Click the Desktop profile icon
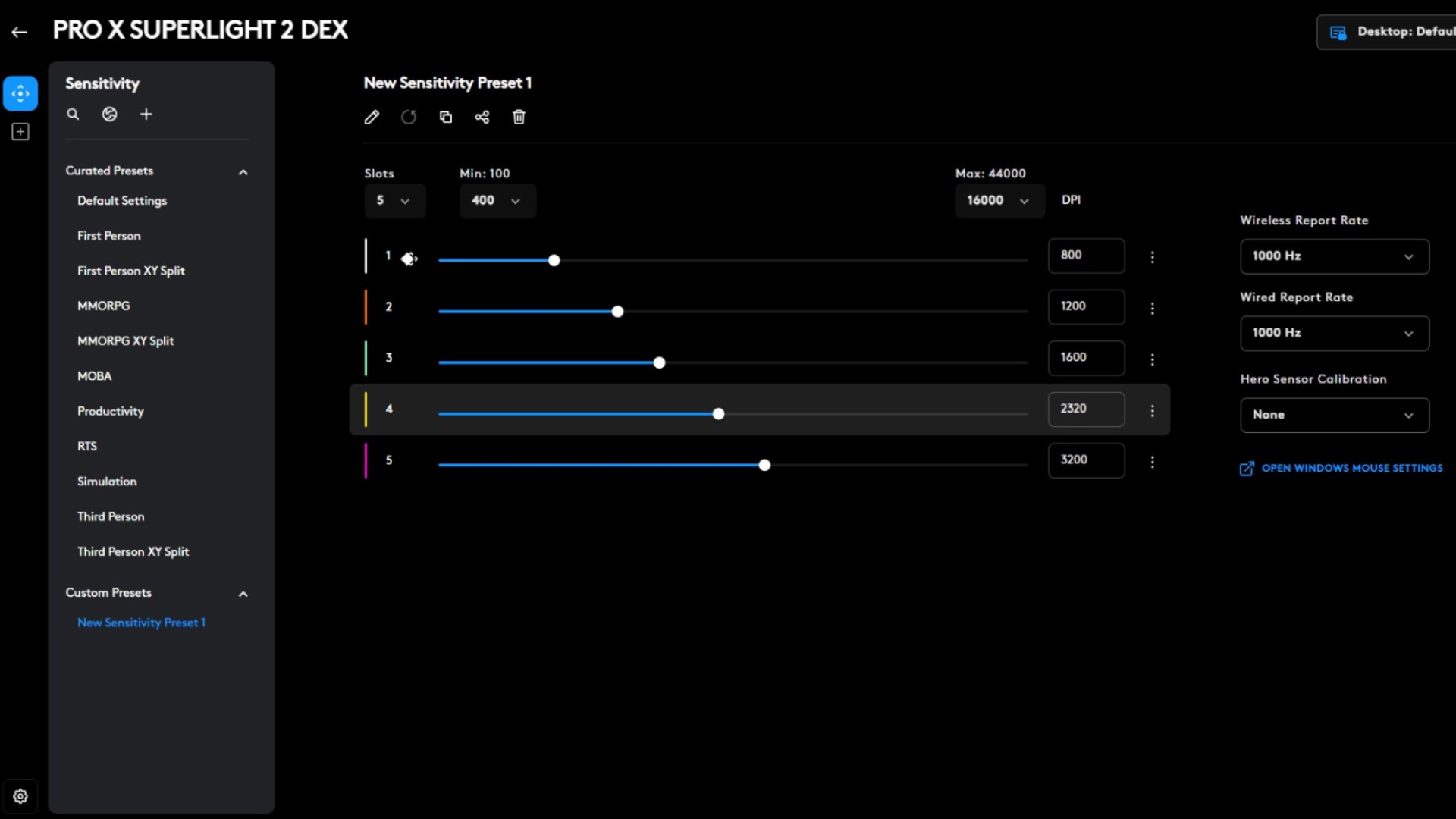Viewport: 1456px width, 819px height. click(x=1338, y=33)
